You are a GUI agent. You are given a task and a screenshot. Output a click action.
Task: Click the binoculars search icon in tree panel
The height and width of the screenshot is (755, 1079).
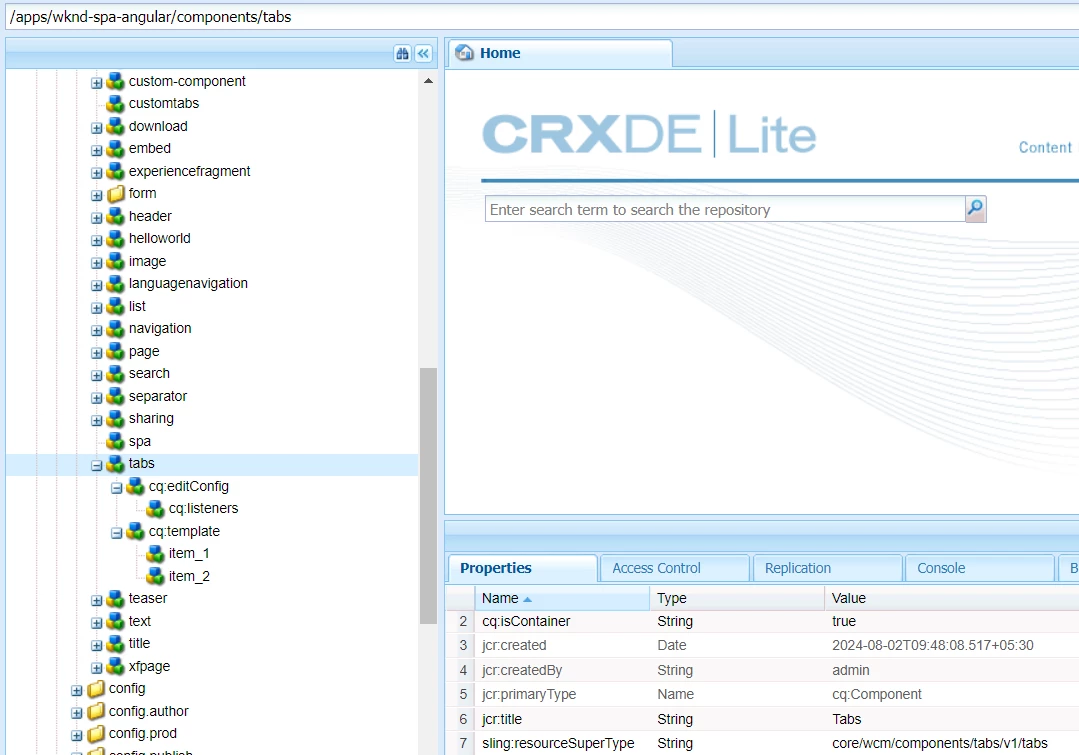click(403, 53)
